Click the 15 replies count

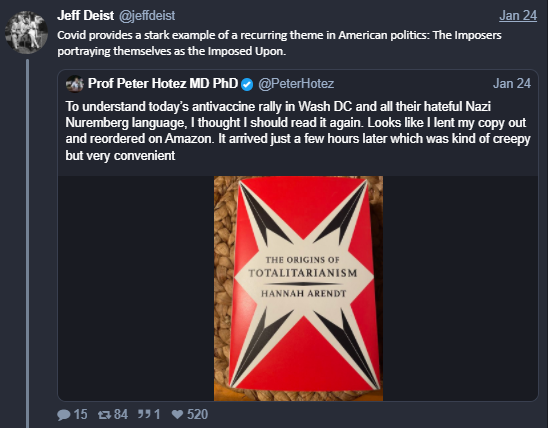coord(80,415)
